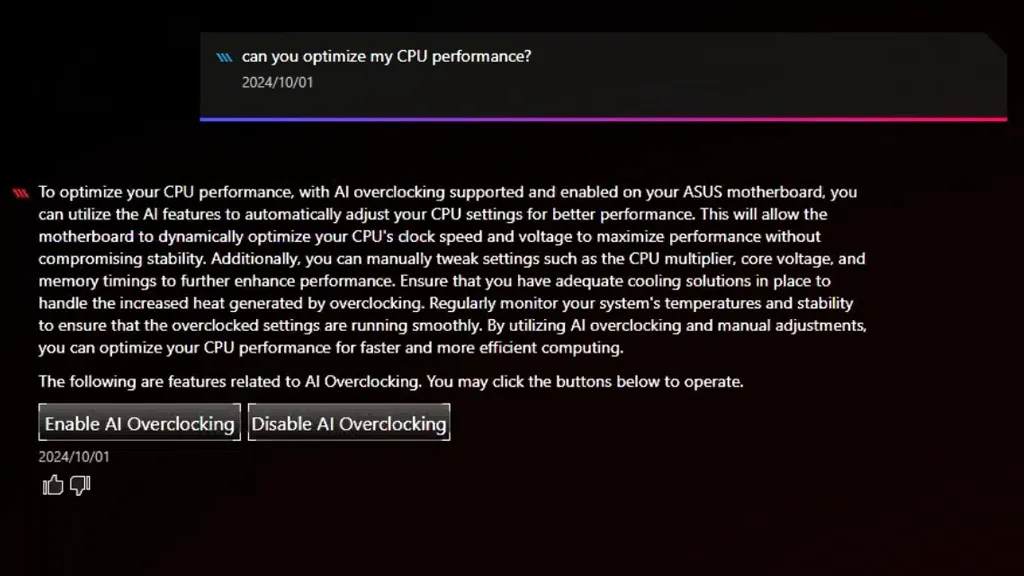Click the Enable AI Overclocking button
Screen dimensions: 1024x576
click(x=138, y=422)
